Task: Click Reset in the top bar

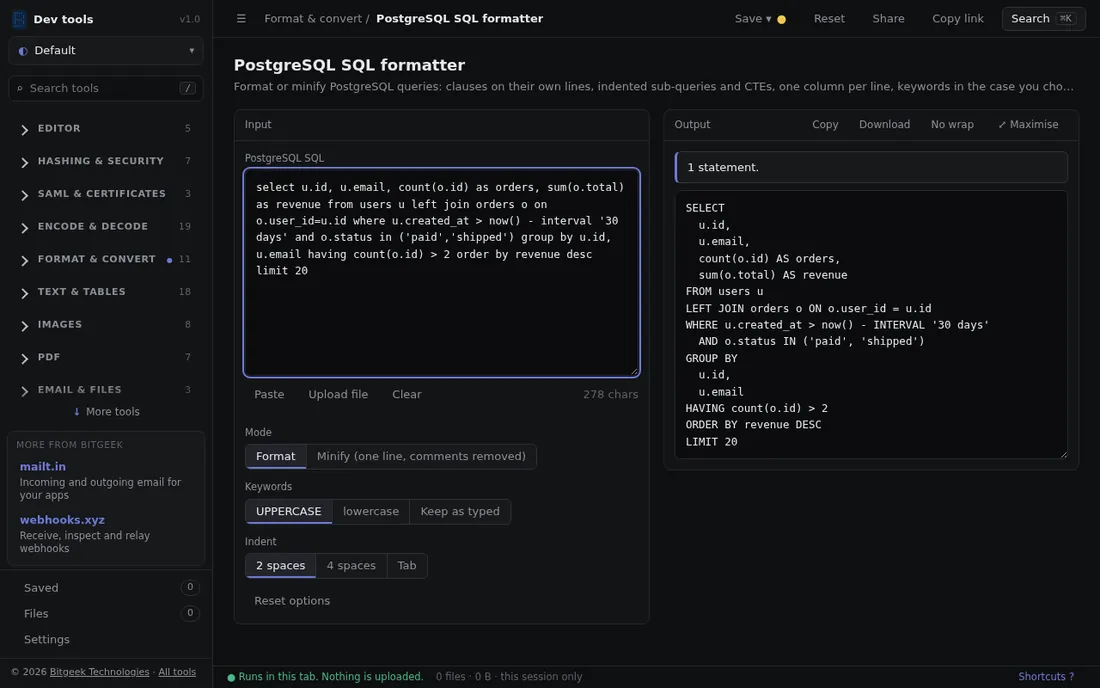Action: click(829, 19)
